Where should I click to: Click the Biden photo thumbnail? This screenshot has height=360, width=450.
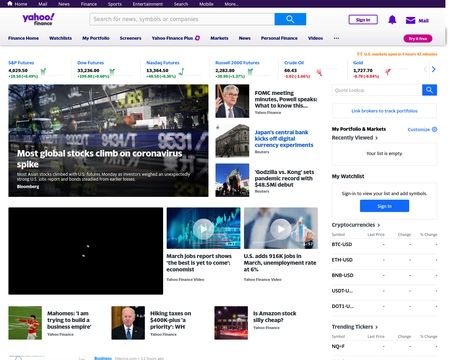[x=128, y=323]
